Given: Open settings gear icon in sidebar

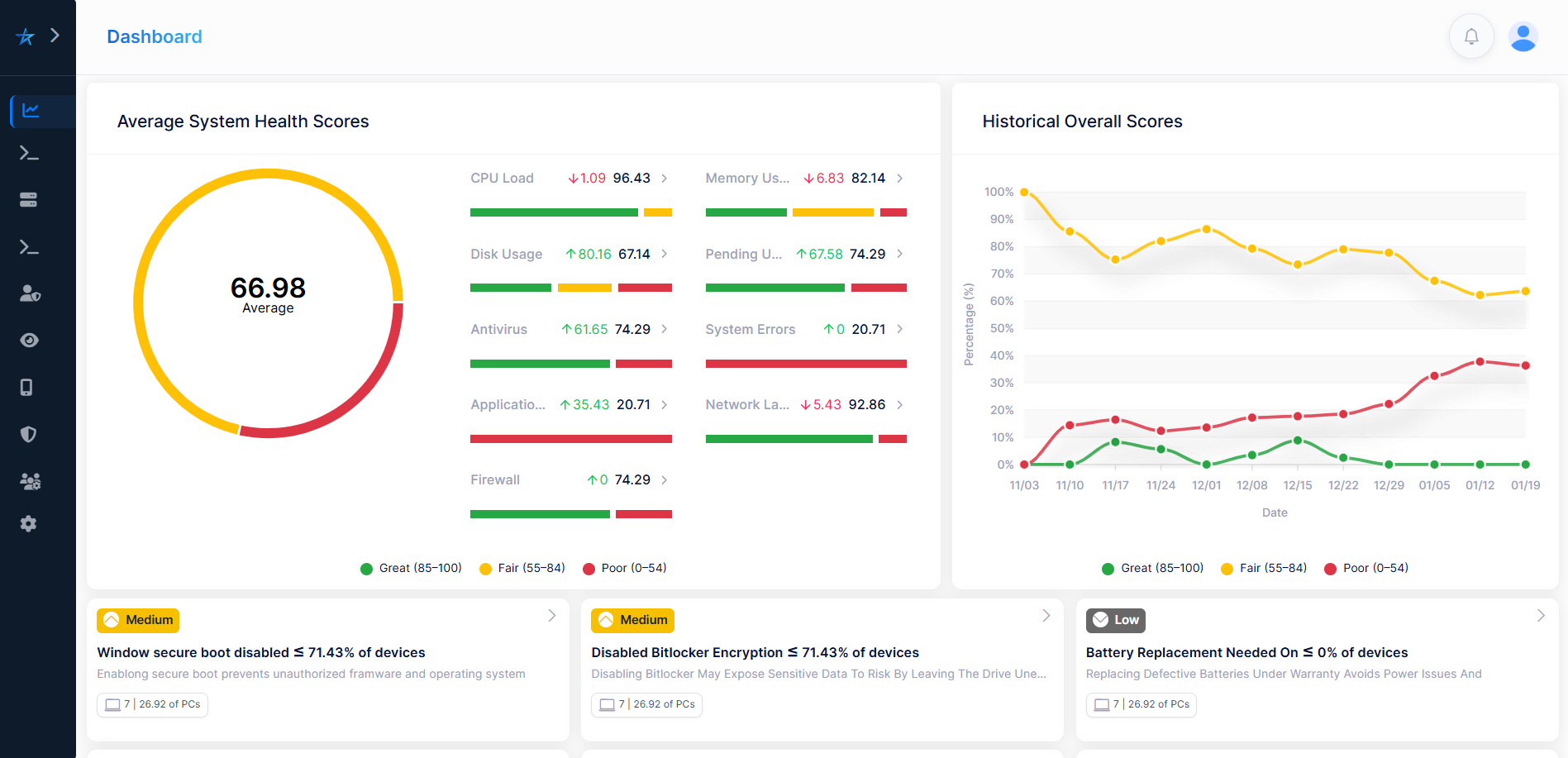Looking at the screenshot, I should coord(29,523).
